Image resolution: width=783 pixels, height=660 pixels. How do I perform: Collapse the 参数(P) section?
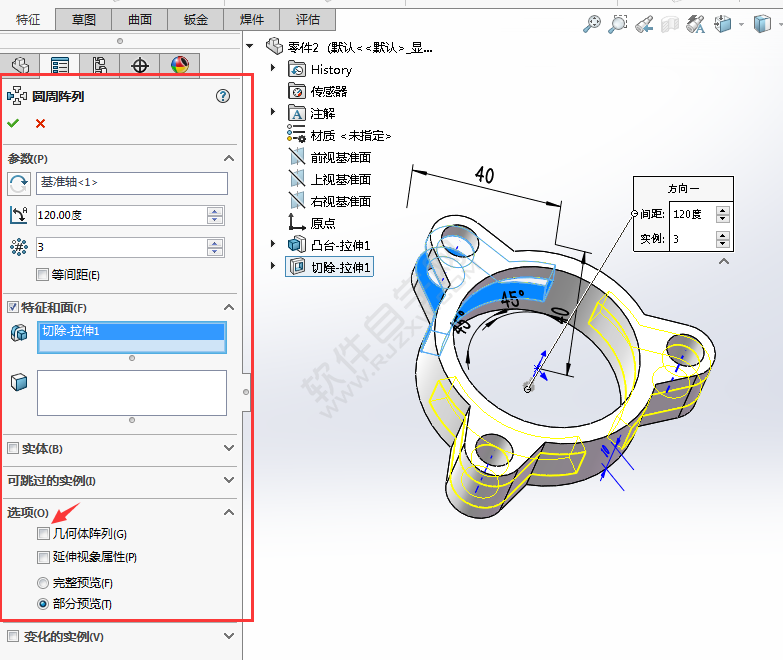pyautogui.click(x=229, y=158)
